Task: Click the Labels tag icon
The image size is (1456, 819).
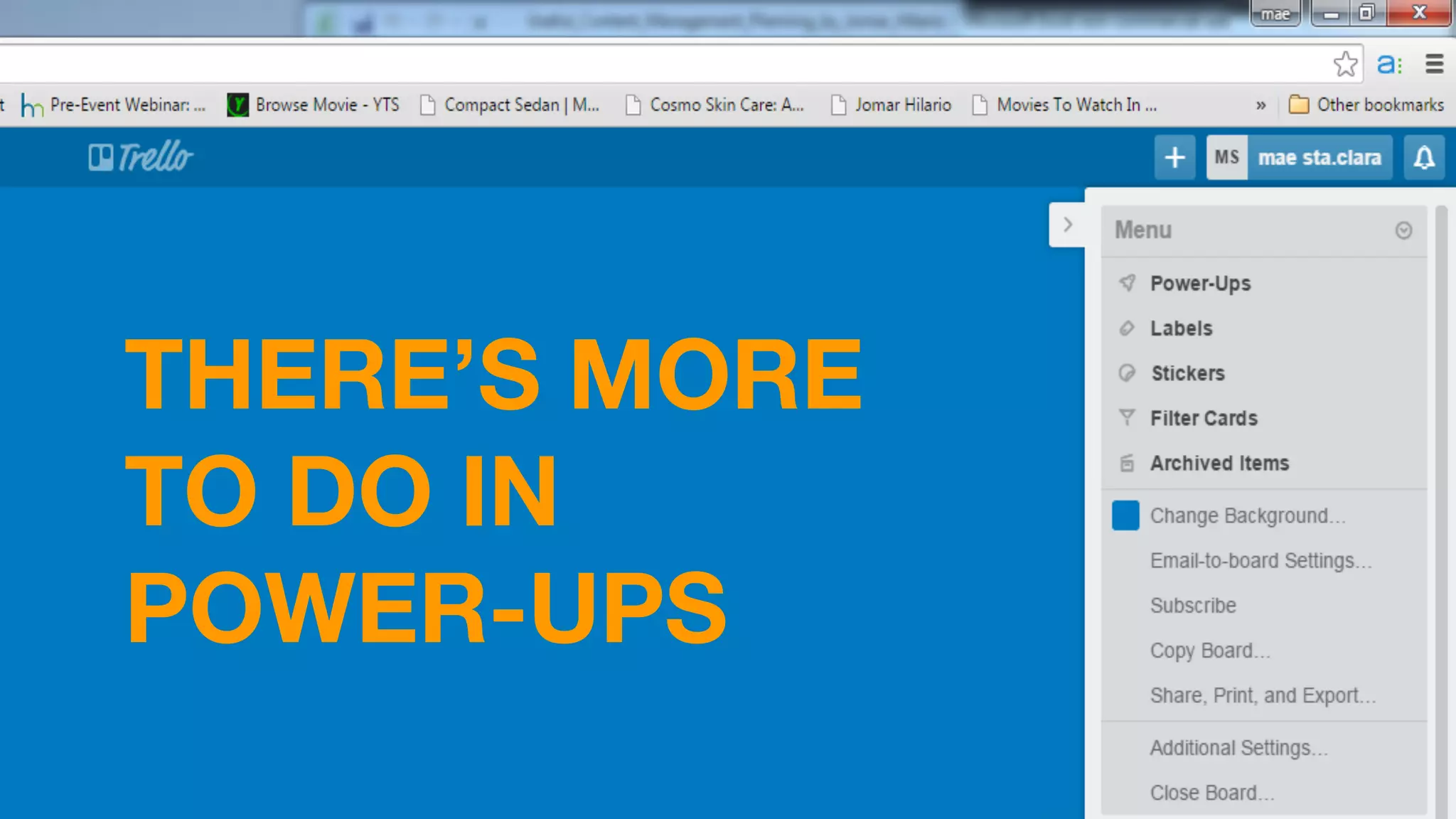Action: coord(1127,328)
